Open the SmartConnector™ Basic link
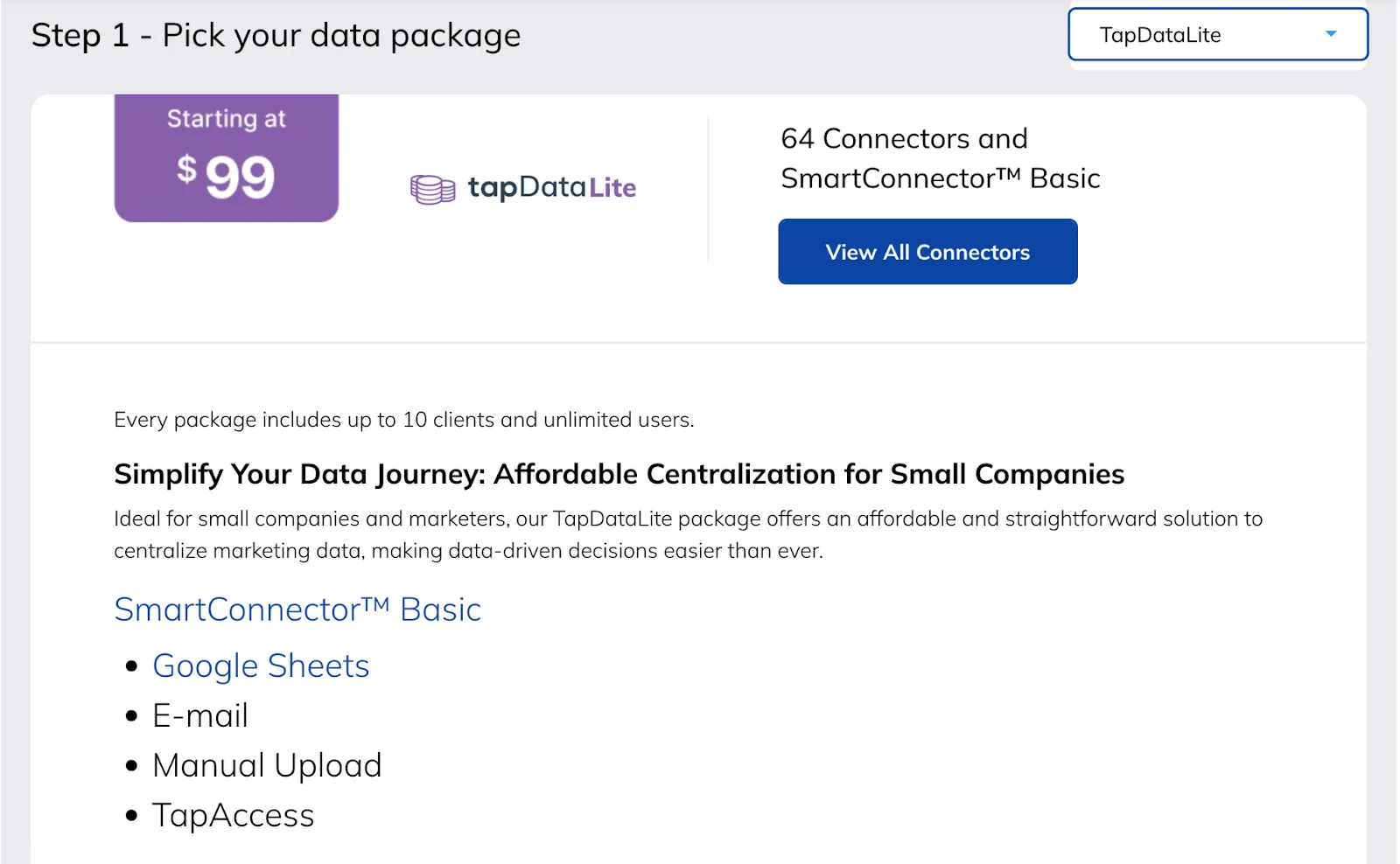 point(297,610)
